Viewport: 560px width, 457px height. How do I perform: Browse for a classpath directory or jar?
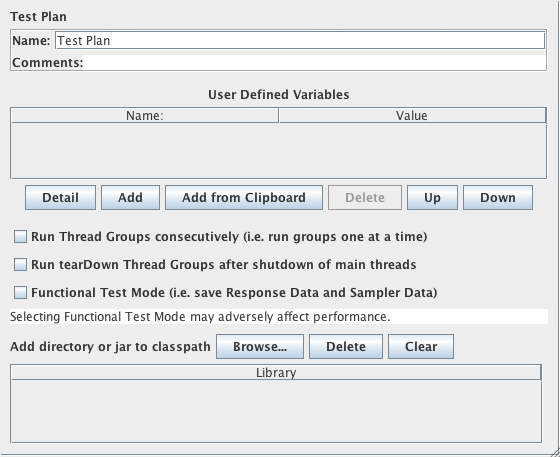(260, 346)
